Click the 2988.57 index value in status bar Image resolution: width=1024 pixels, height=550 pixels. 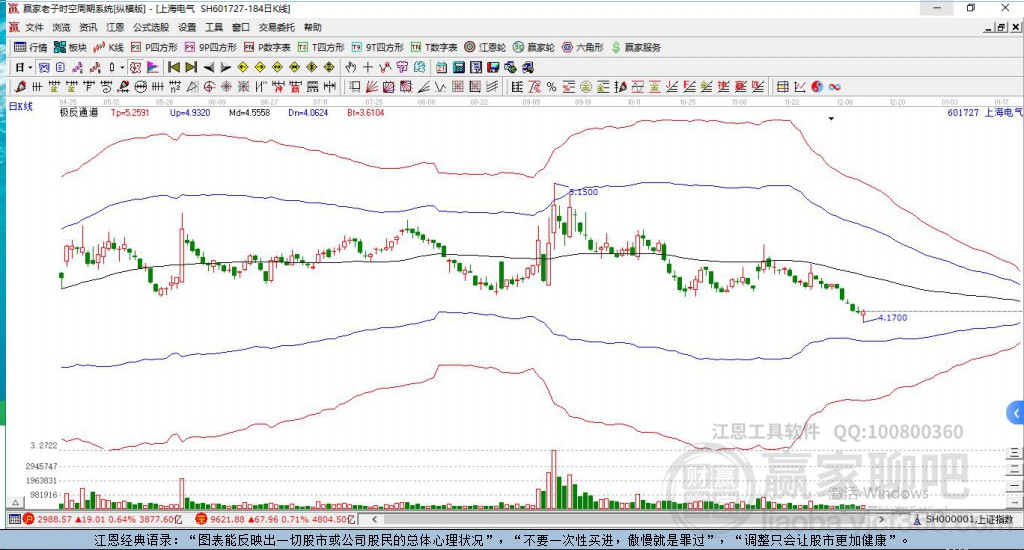click(54, 519)
